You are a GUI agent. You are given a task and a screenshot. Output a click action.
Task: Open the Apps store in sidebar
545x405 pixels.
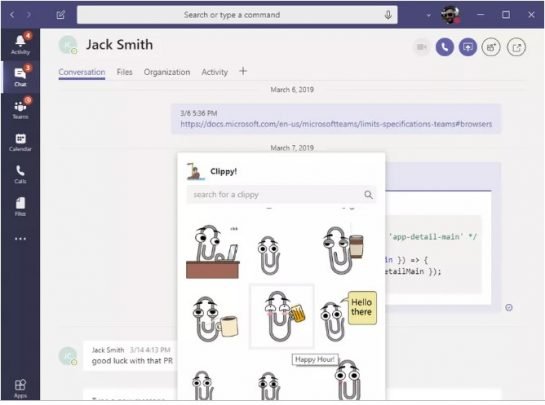click(x=20, y=389)
